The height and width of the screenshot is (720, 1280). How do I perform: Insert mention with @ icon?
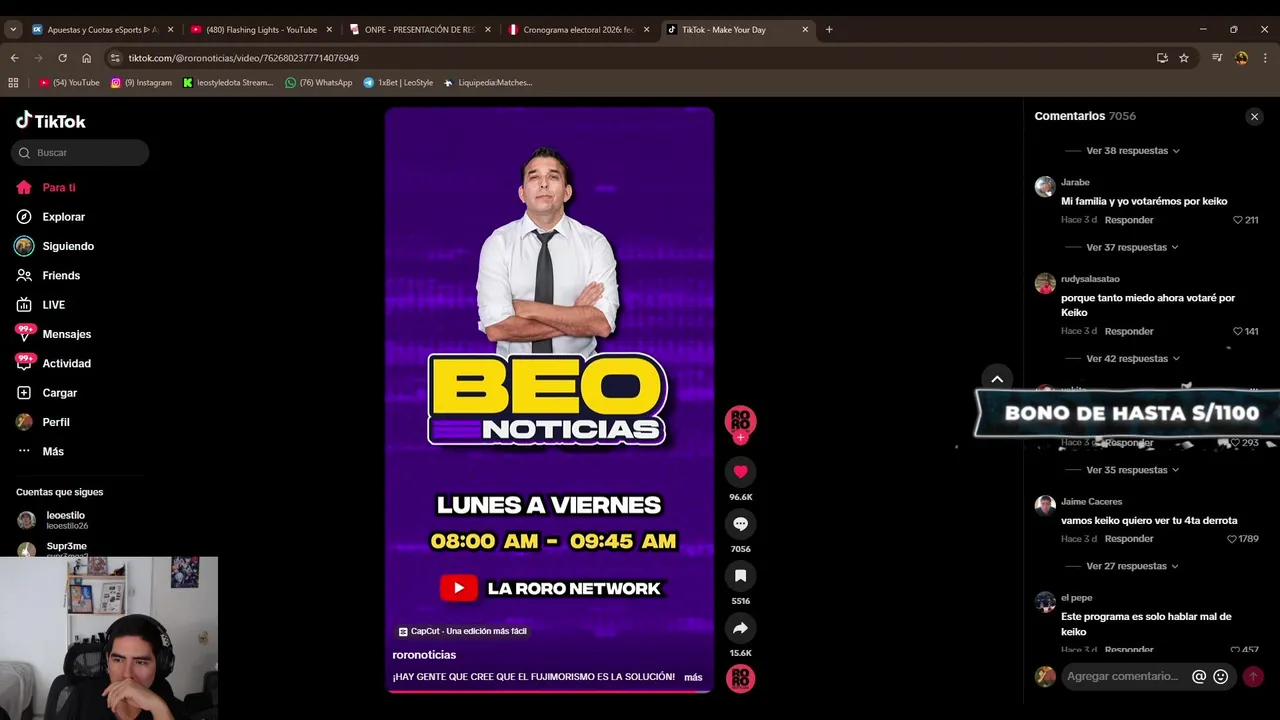pyautogui.click(x=1199, y=677)
